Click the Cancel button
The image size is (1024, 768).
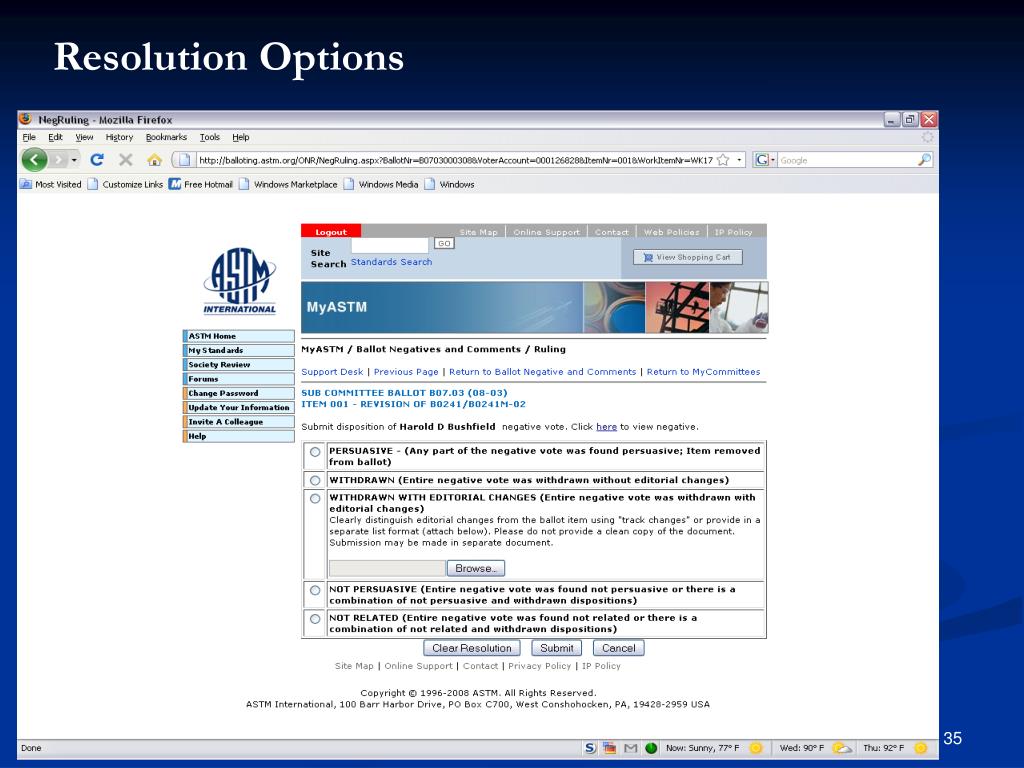(618, 648)
